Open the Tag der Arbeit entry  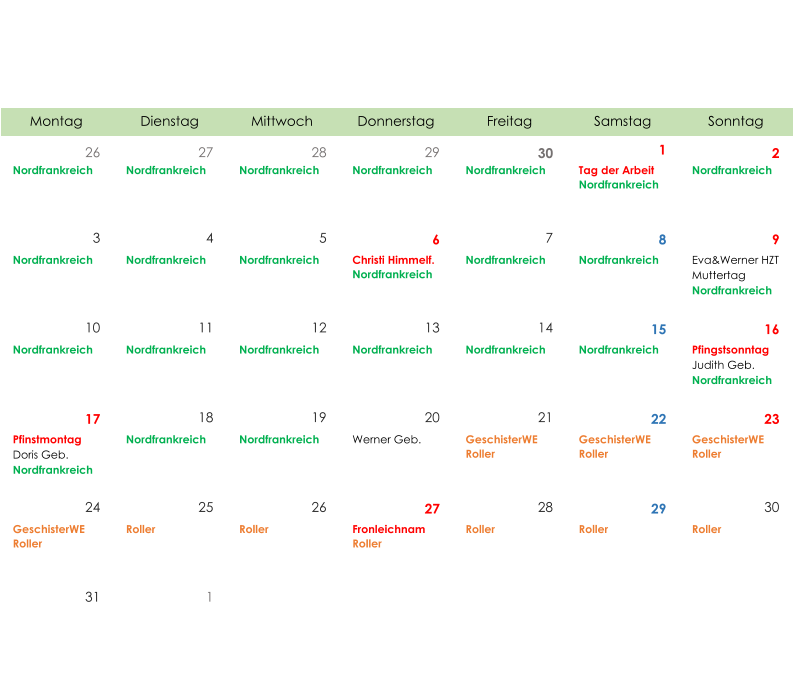(616, 171)
